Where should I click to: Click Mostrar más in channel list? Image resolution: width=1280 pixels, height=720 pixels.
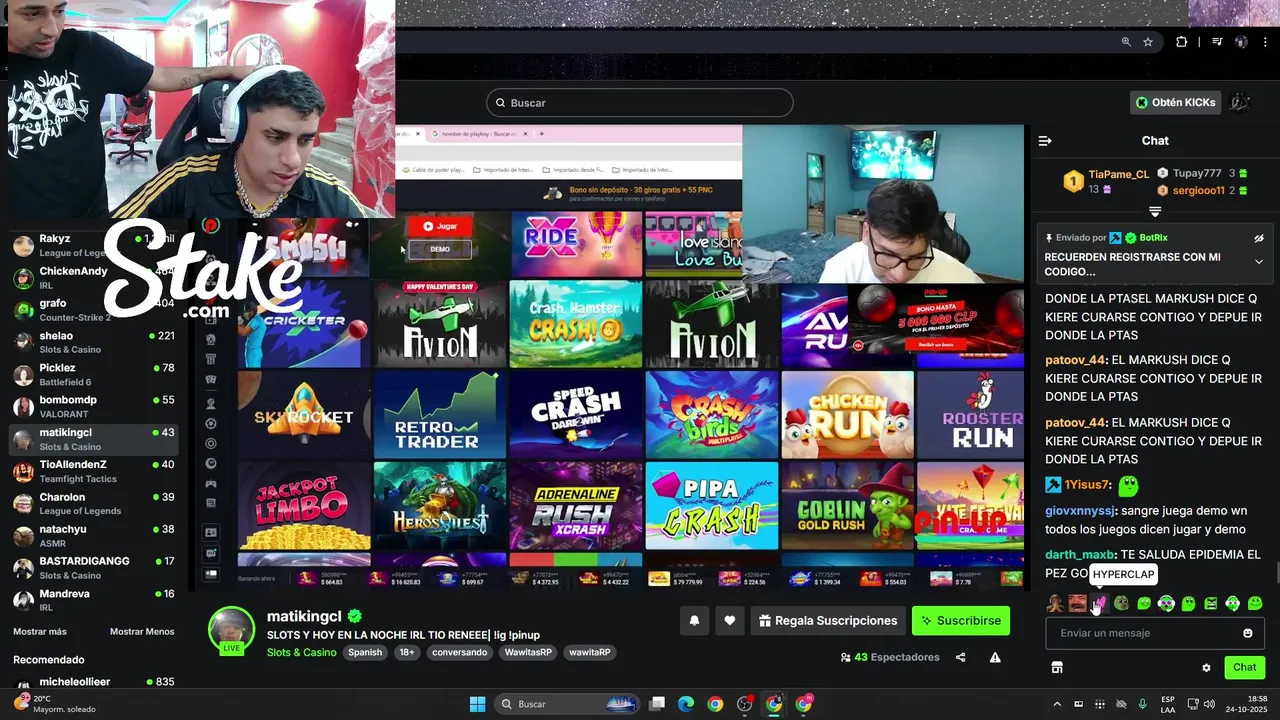(x=40, y=632)
